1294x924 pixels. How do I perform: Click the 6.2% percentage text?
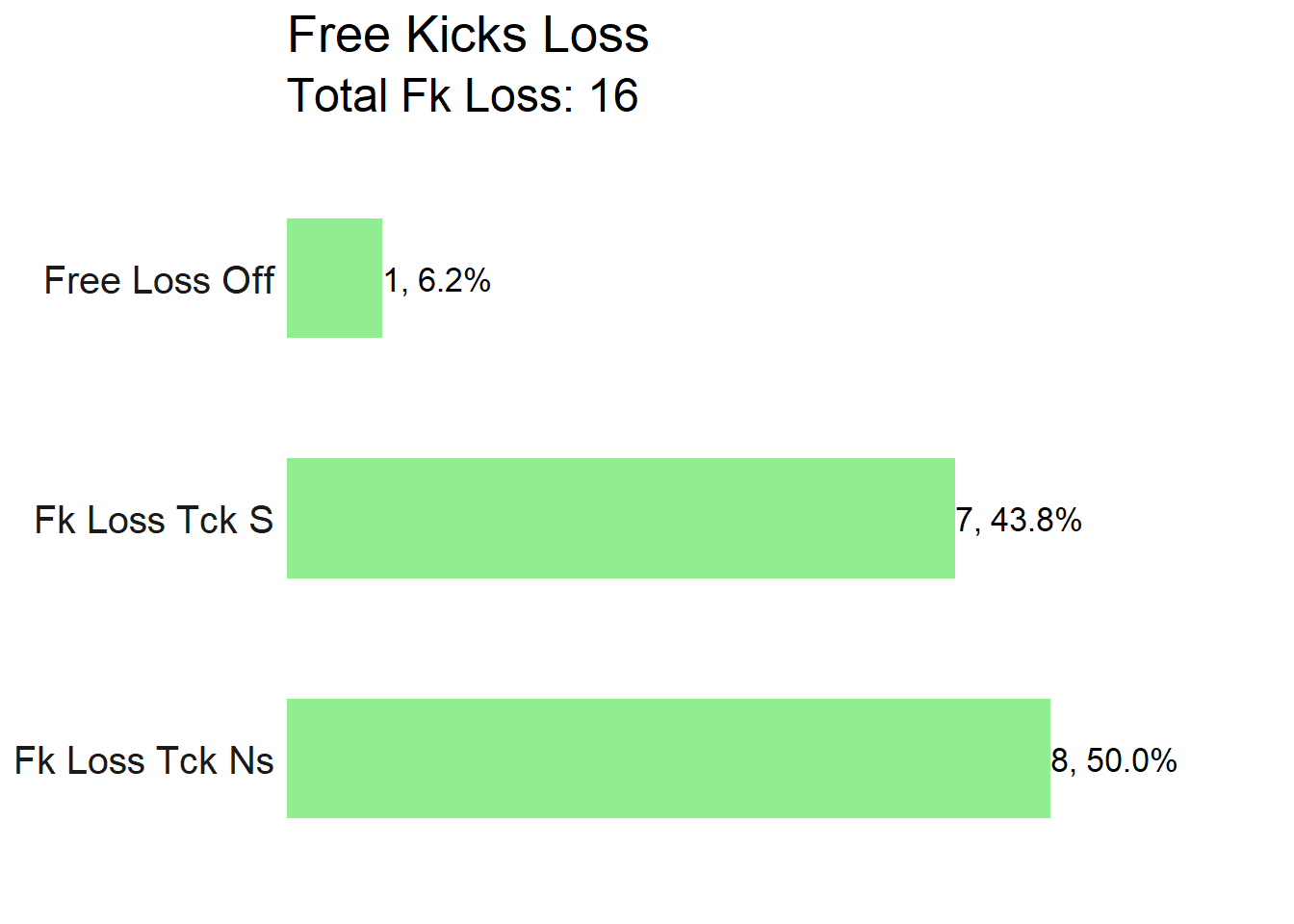(454, 280)
